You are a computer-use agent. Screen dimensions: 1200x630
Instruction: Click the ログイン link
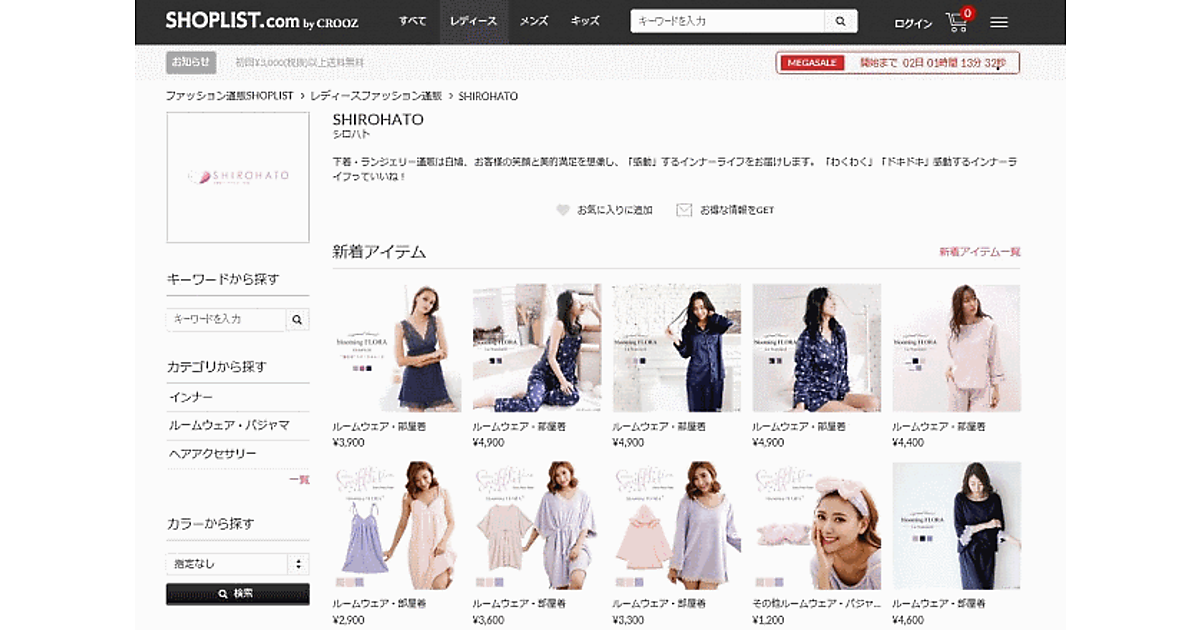(913, 23)
